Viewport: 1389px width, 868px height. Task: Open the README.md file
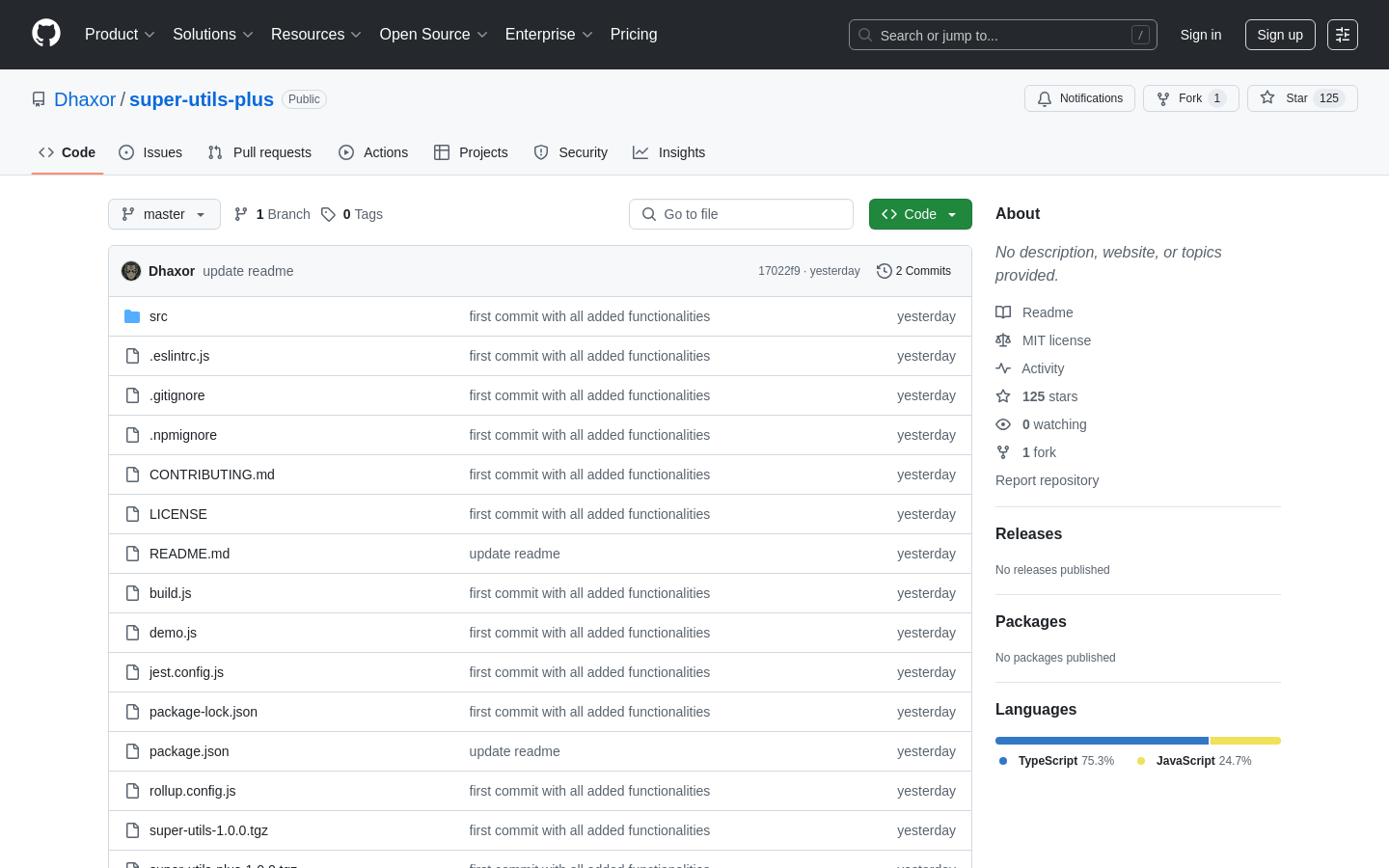(189, 554)
